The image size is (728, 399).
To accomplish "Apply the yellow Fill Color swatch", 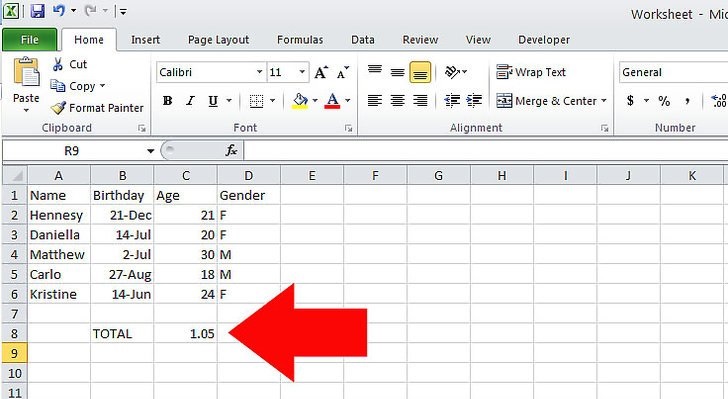I will click(x=300, y=101).
